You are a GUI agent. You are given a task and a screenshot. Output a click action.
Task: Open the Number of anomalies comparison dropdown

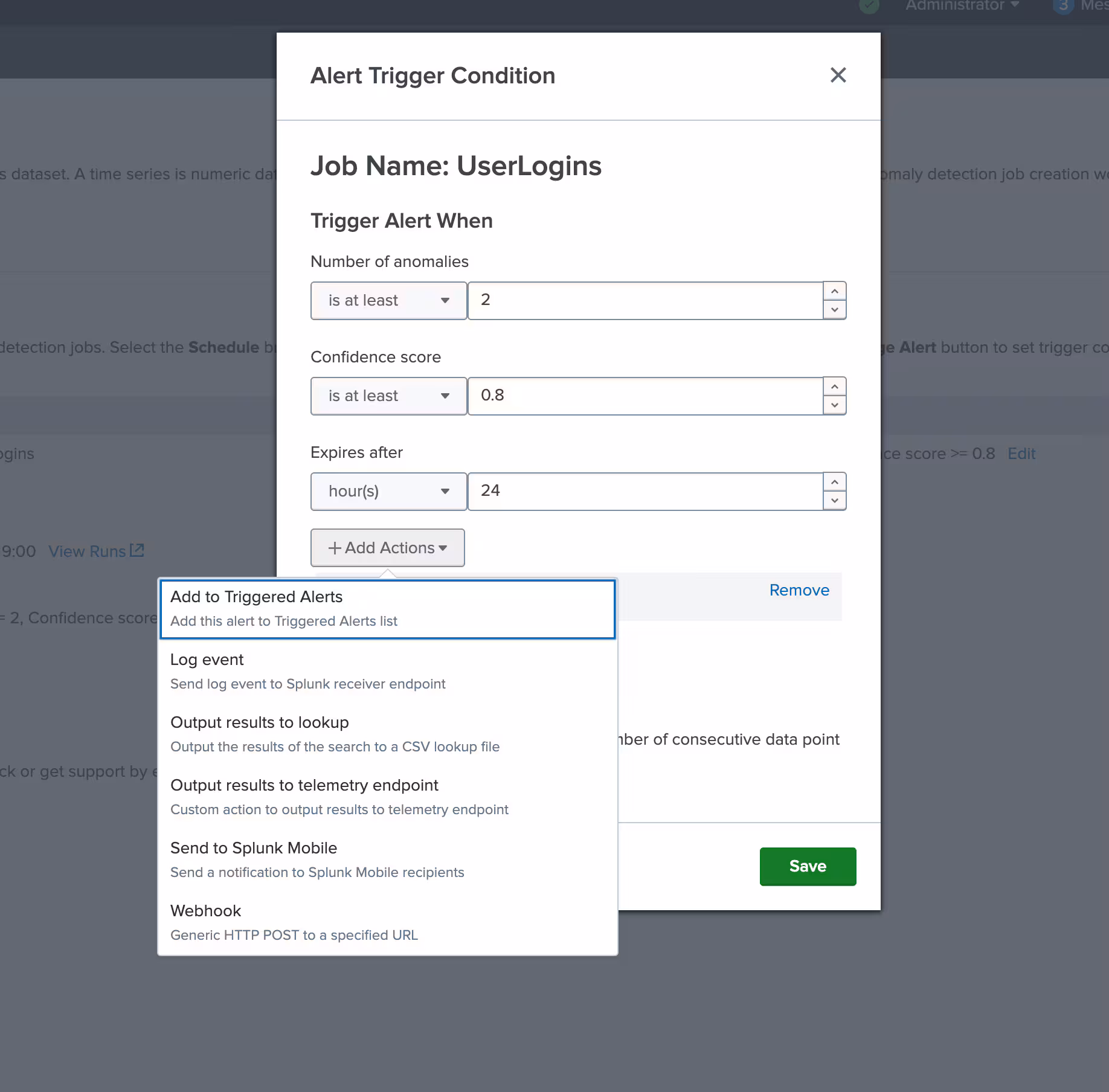(388, 300)
